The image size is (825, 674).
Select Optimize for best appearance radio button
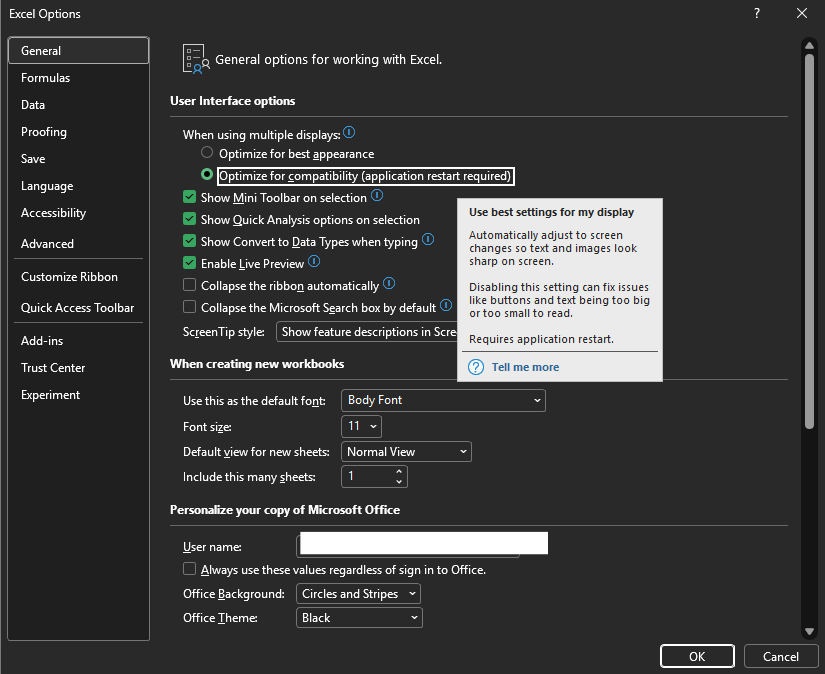point(207,153)
